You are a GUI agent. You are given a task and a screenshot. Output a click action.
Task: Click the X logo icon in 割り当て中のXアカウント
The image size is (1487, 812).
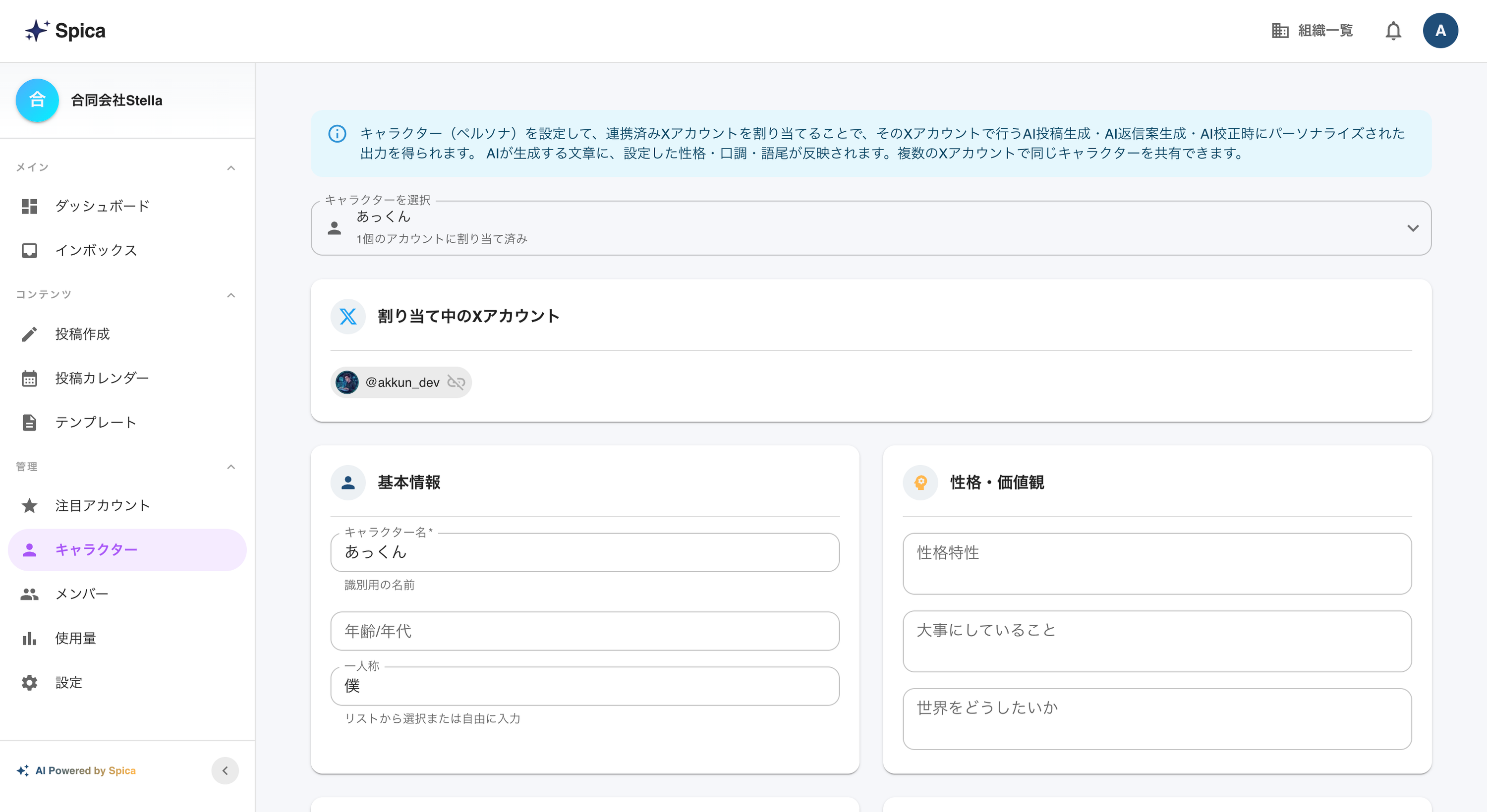[x=348, y=316]
